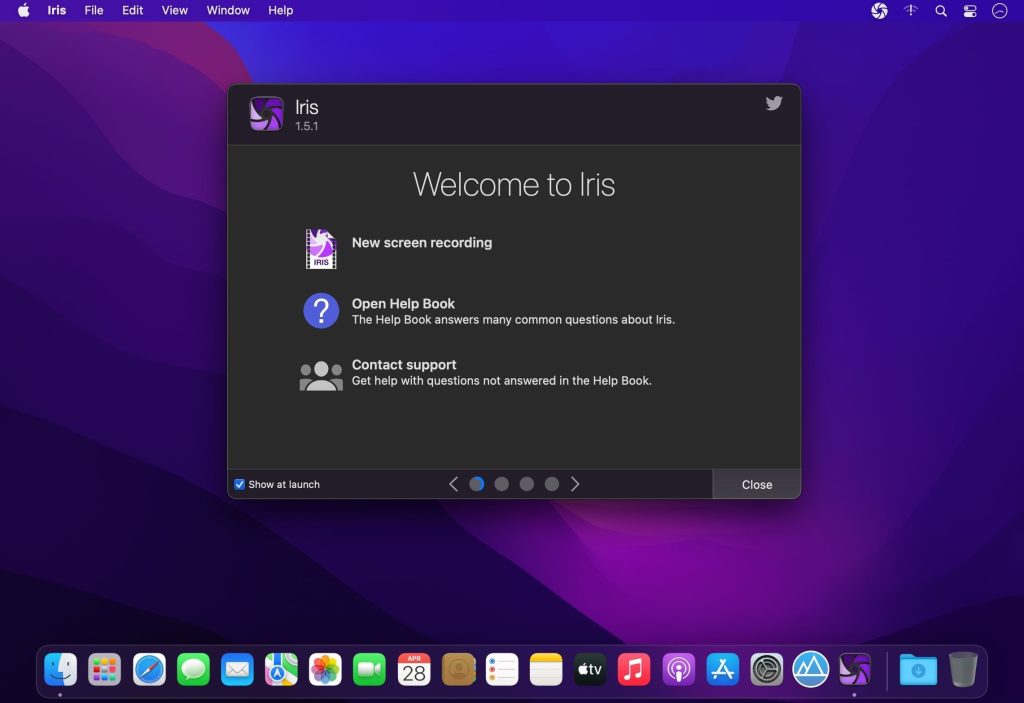The height and width of the screenshot is (703, 1024).
Task: Go to the previous welcome page arrow
Action: [453, 484]
